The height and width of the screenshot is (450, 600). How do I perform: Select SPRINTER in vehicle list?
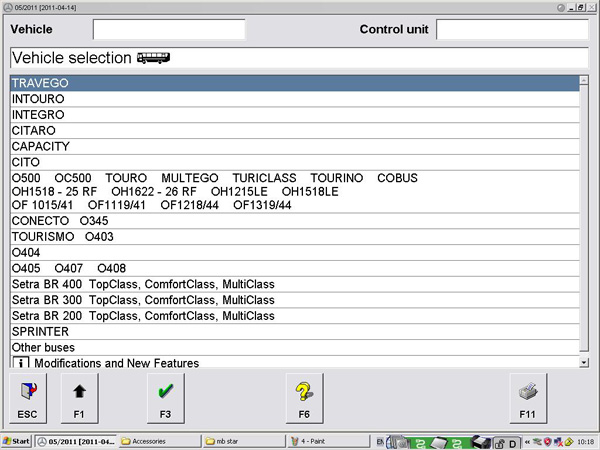(x=295, y=332)
